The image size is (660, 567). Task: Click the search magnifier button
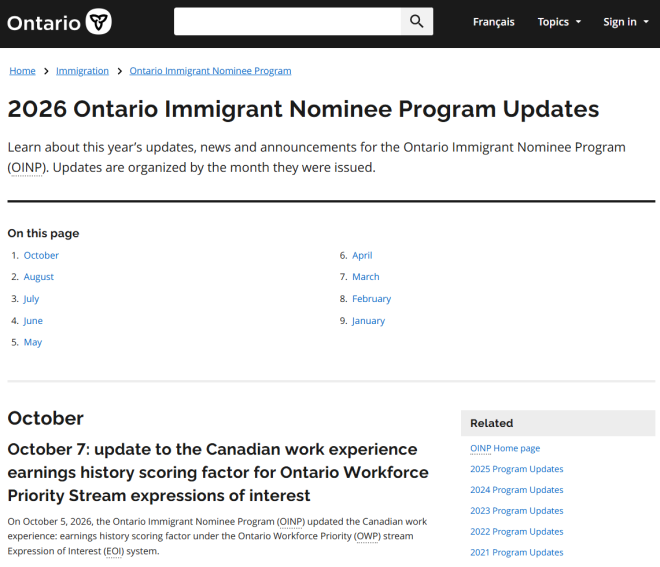tap(416, 21)
